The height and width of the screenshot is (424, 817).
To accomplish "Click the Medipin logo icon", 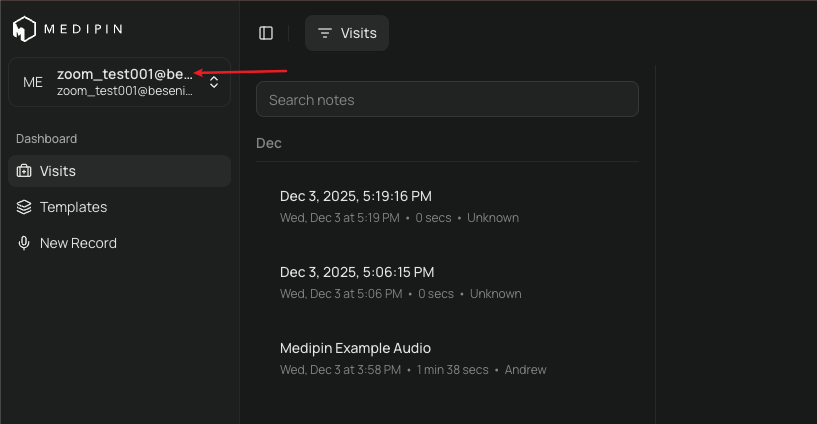I will [x=24, y=29].
